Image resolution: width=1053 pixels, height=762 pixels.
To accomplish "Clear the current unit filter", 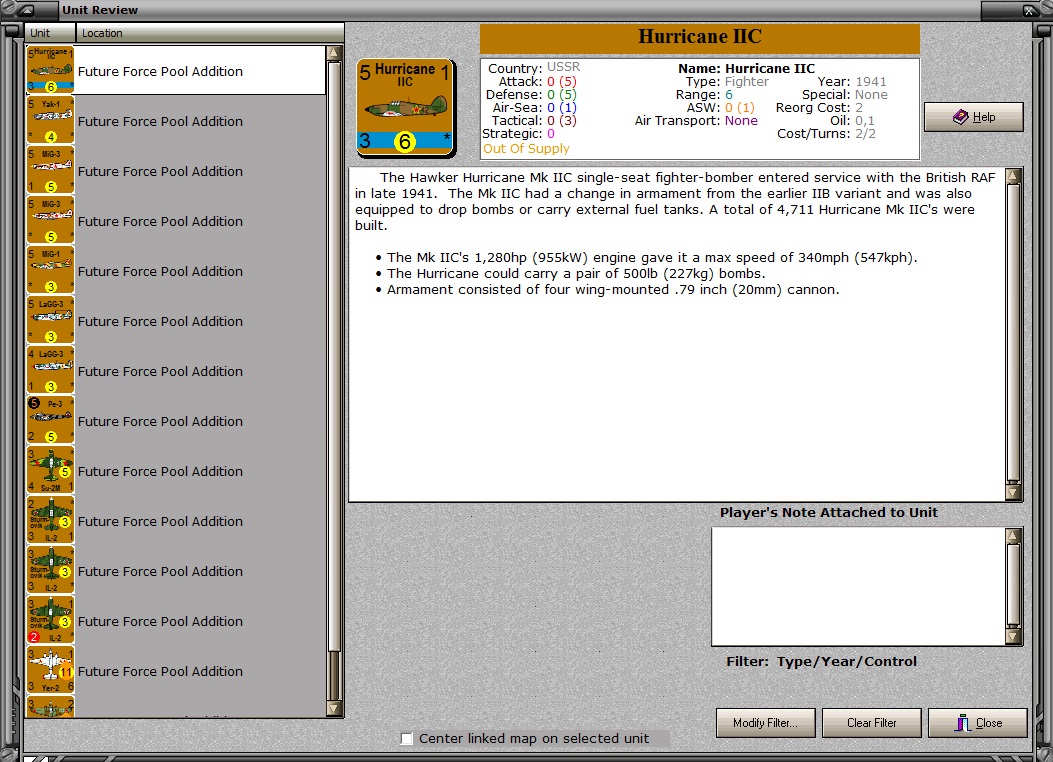I will click(872, 723).
